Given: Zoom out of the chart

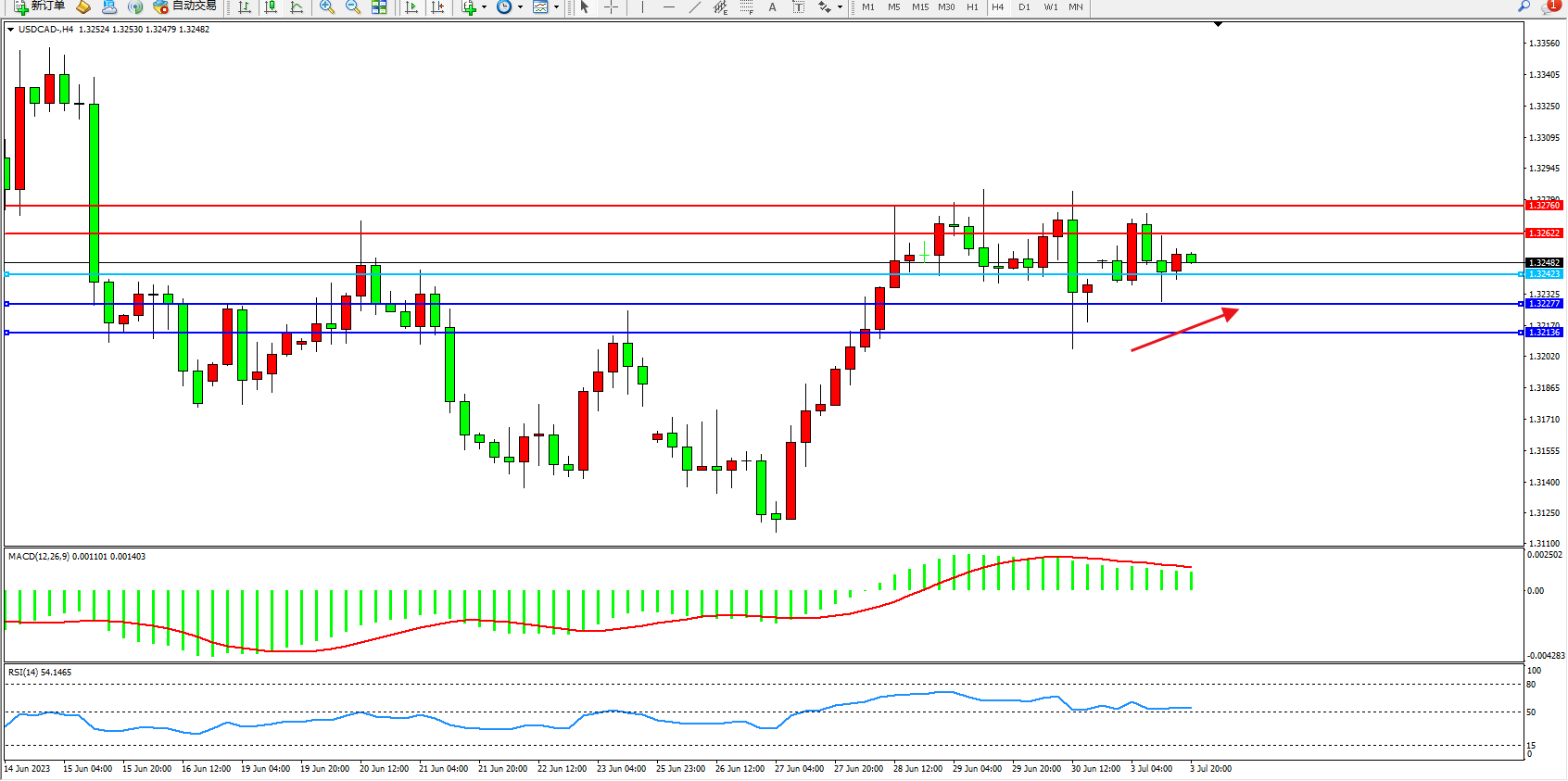Looking at the screenshot, I should [x=352, y=7].
